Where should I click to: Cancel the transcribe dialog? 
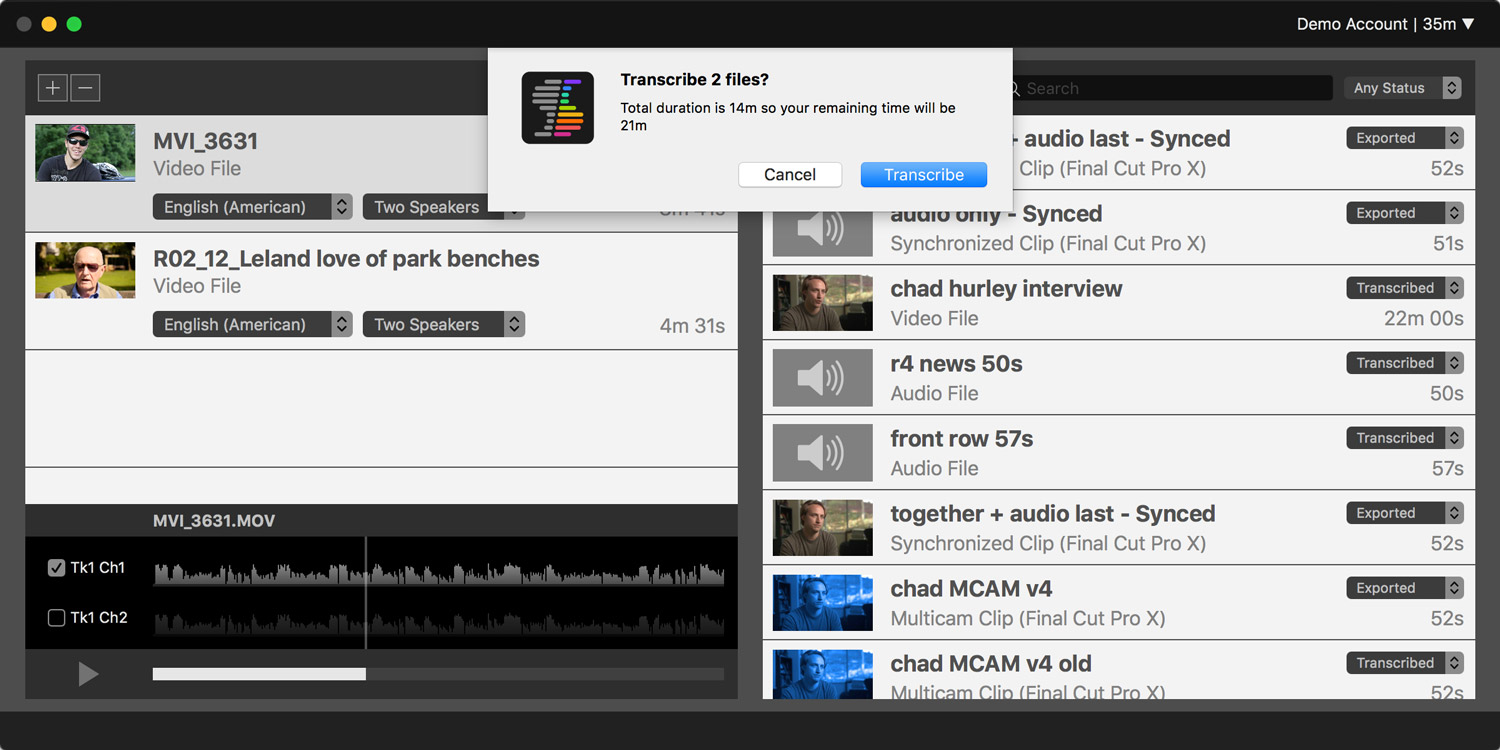[790, 175]
